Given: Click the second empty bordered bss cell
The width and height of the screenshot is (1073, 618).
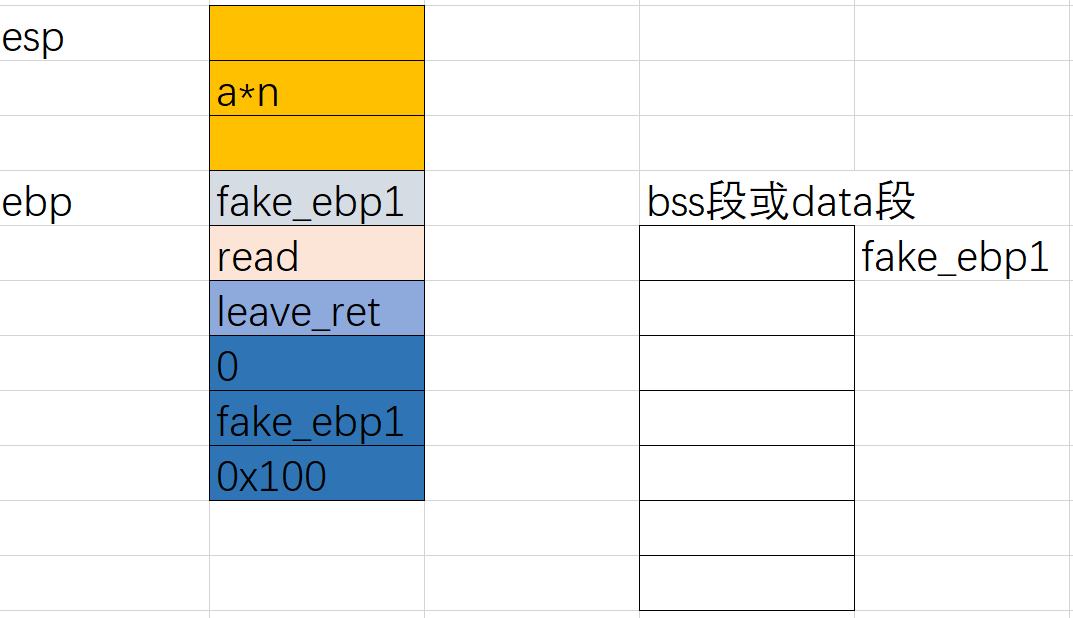Looking at the screenshot, I should pos(746,308).
